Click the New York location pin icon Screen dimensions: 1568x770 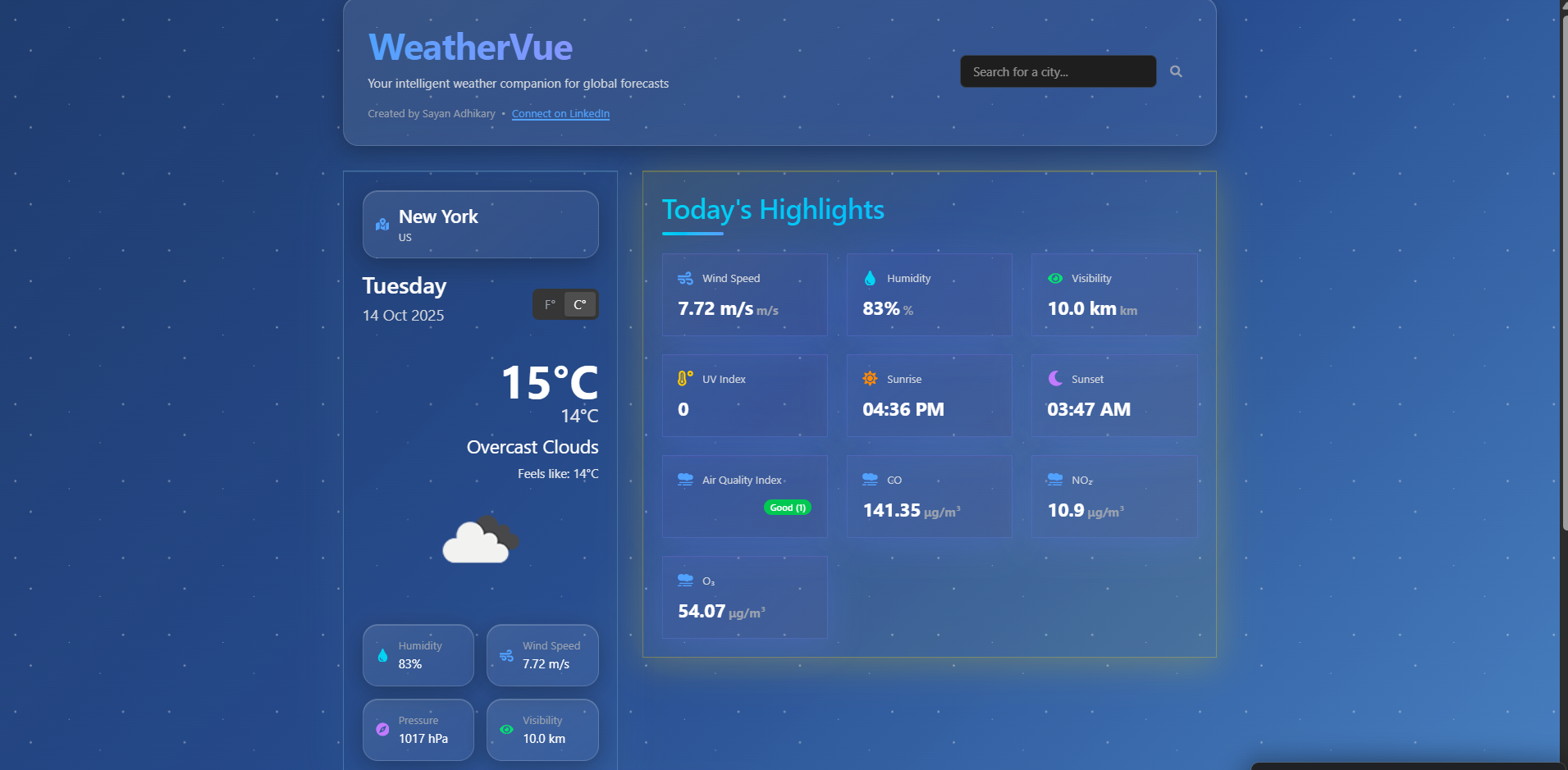(x=382, y=224)
